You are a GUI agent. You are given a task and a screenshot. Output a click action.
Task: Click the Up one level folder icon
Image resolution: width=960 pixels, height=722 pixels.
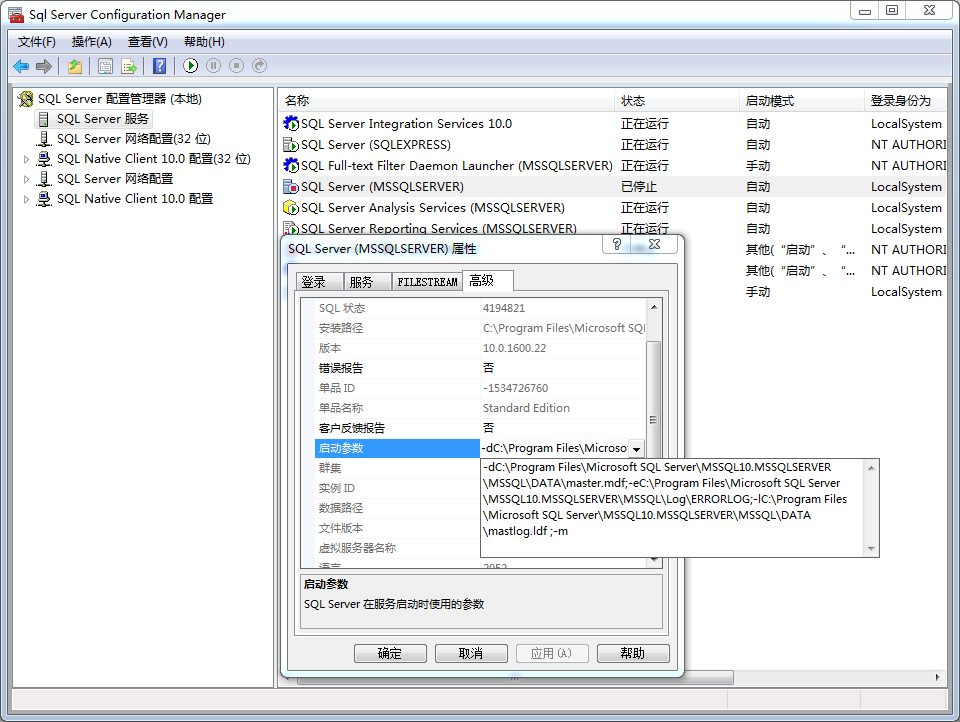pyautogui.click(x=75, y=66)
